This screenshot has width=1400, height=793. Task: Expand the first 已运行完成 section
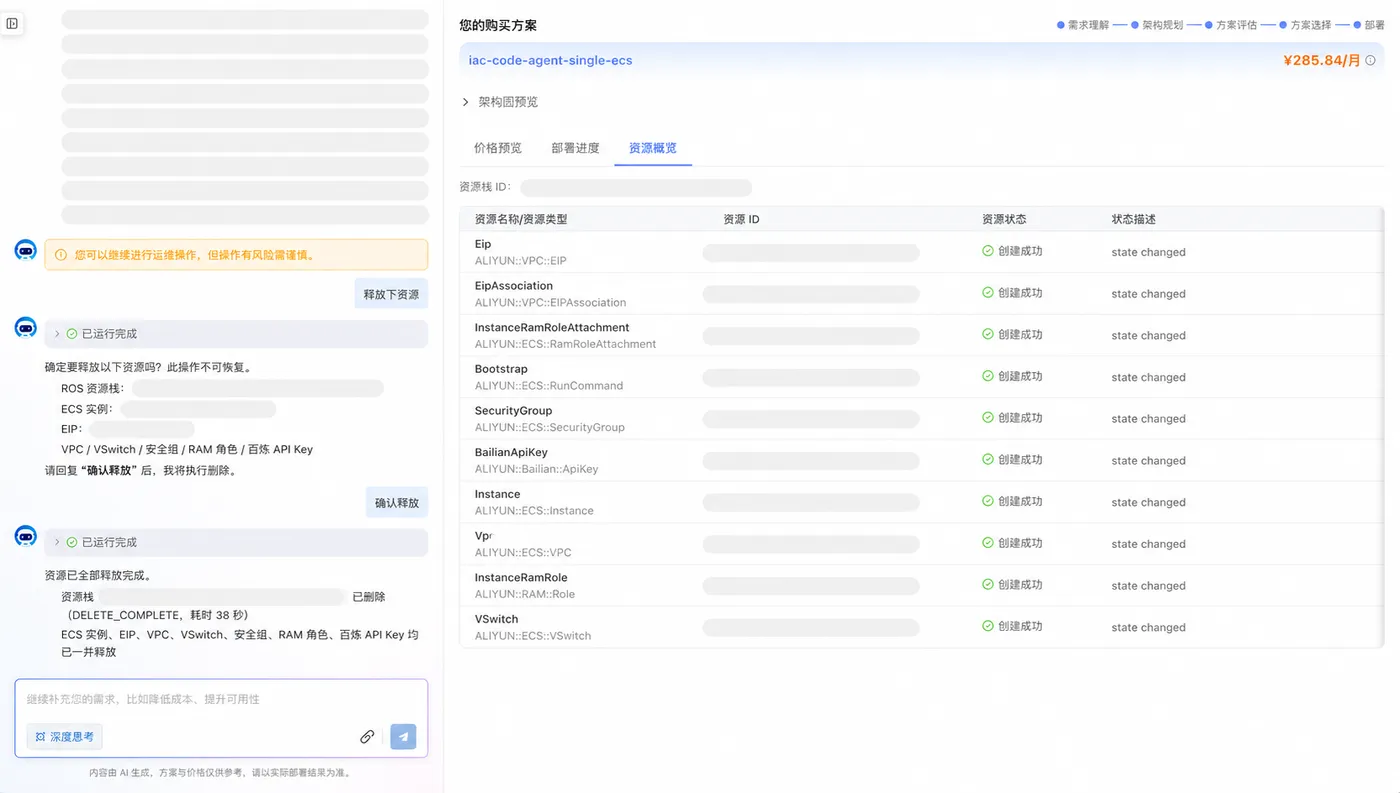coord(57,334)
